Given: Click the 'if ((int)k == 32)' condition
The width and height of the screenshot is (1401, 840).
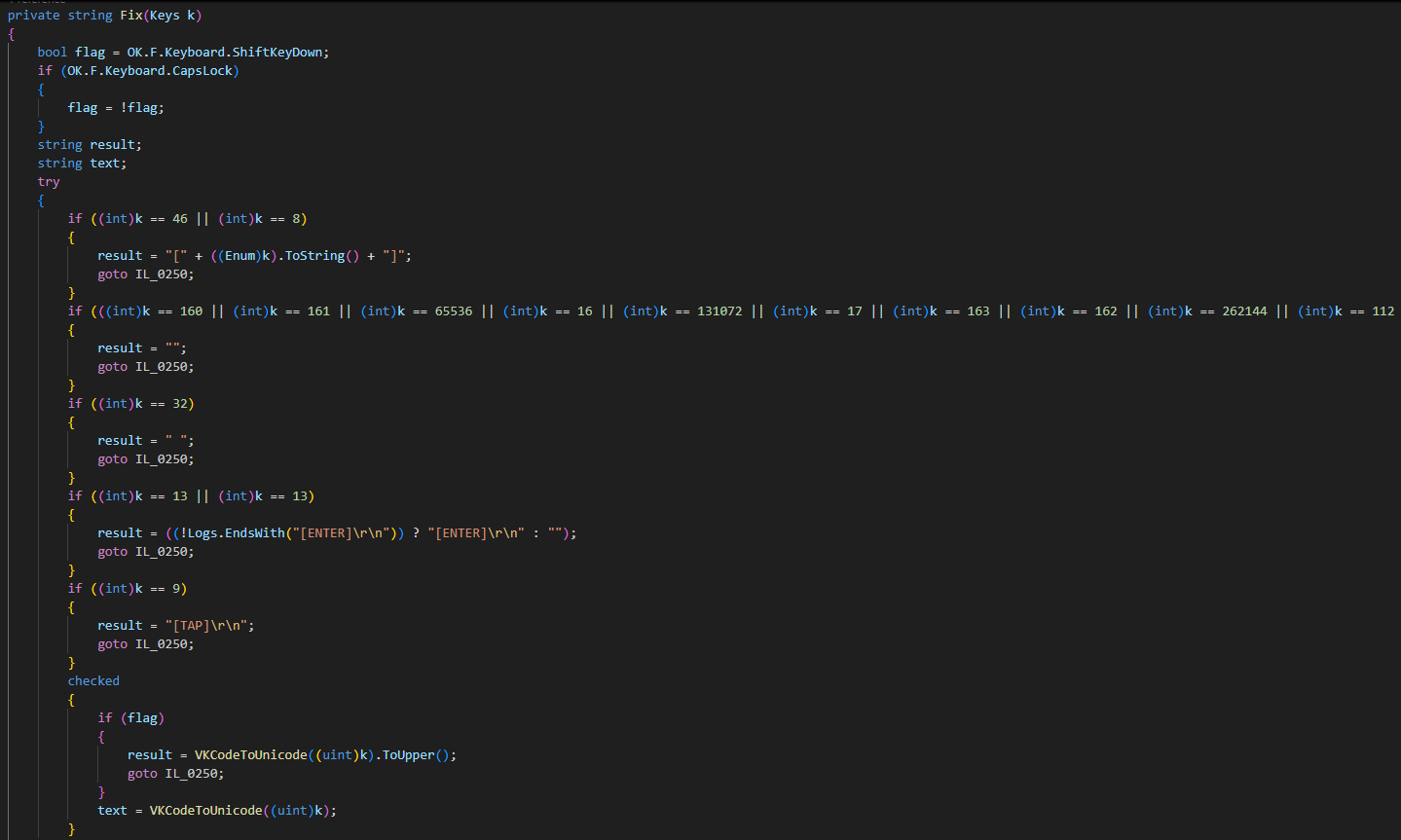Looking at the screenshot, I should coord(131,404).
